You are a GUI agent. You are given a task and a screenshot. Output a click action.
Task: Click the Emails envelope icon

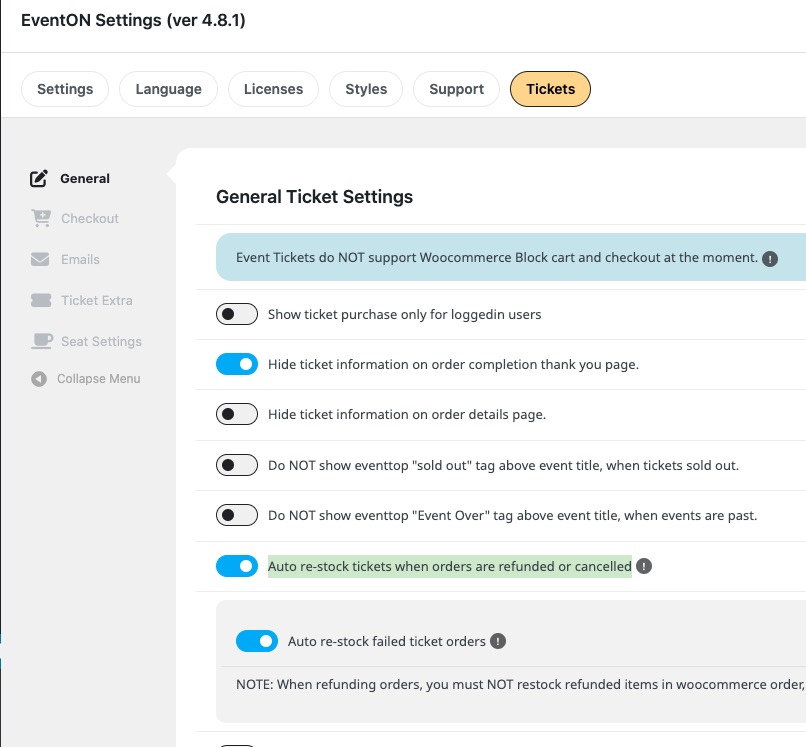[40, 259]
